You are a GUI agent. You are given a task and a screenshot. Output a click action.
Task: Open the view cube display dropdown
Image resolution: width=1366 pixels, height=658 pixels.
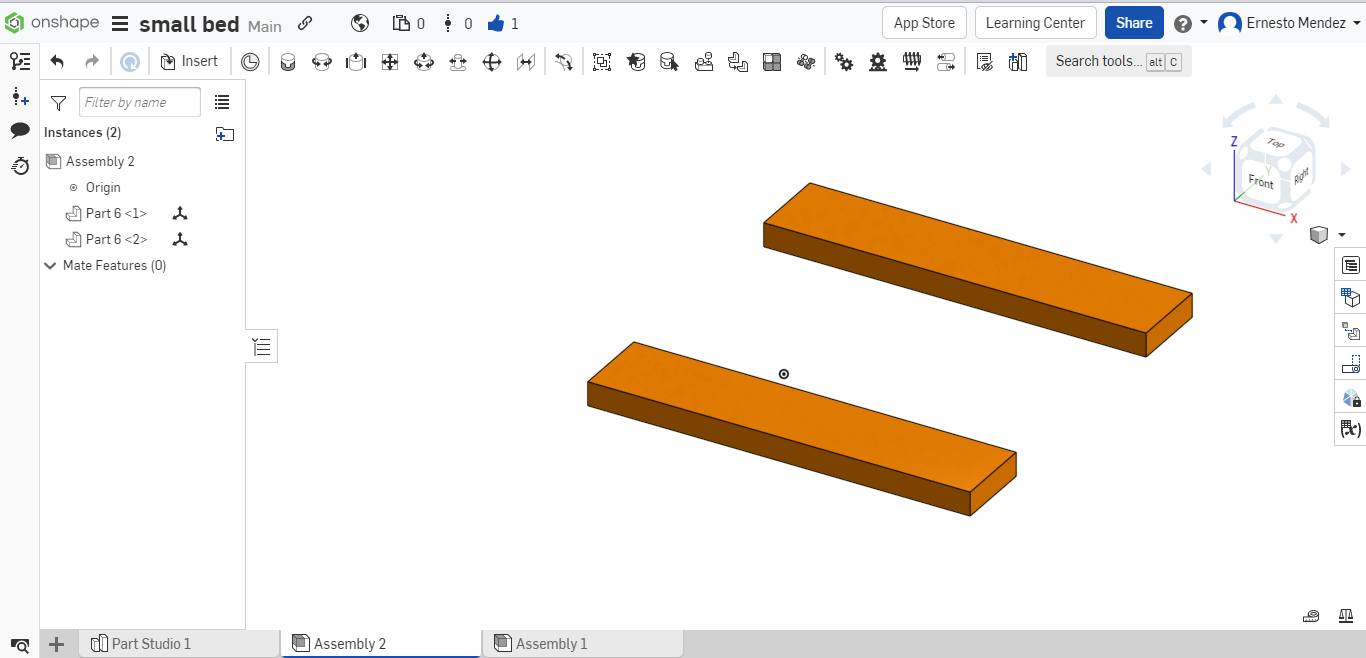1340,235
